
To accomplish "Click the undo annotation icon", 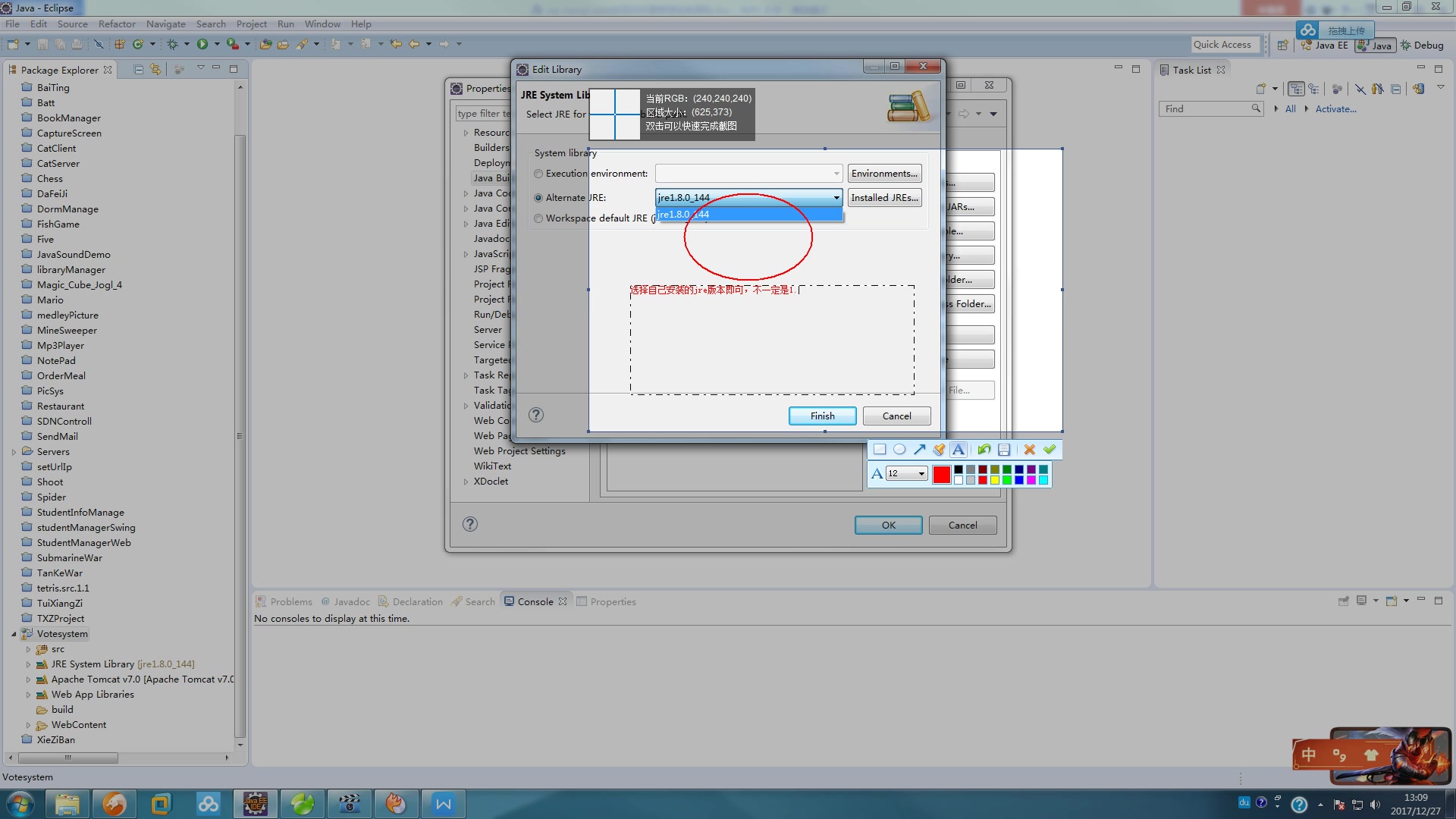I will click(x=984, y=450).
